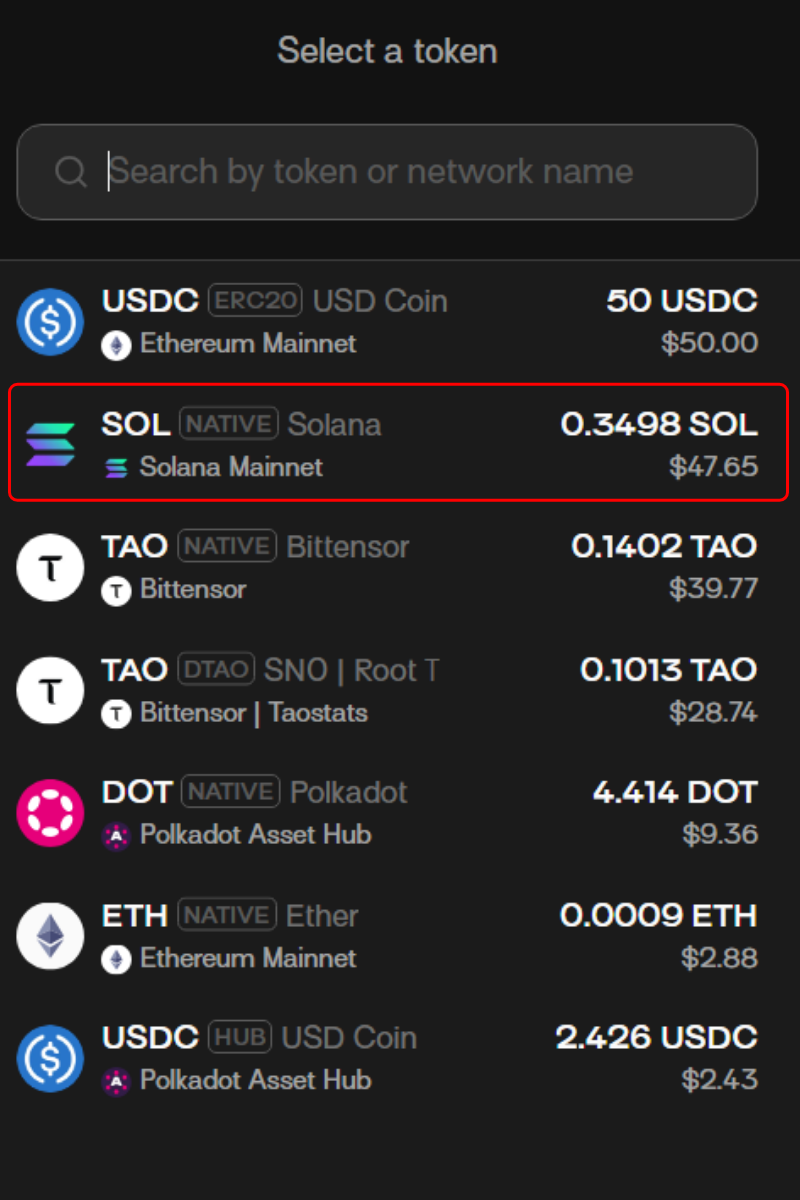Click the USDC ERC20 coin logo
The height and width of the screenshot is (1200, 800).
coord(50,322)
